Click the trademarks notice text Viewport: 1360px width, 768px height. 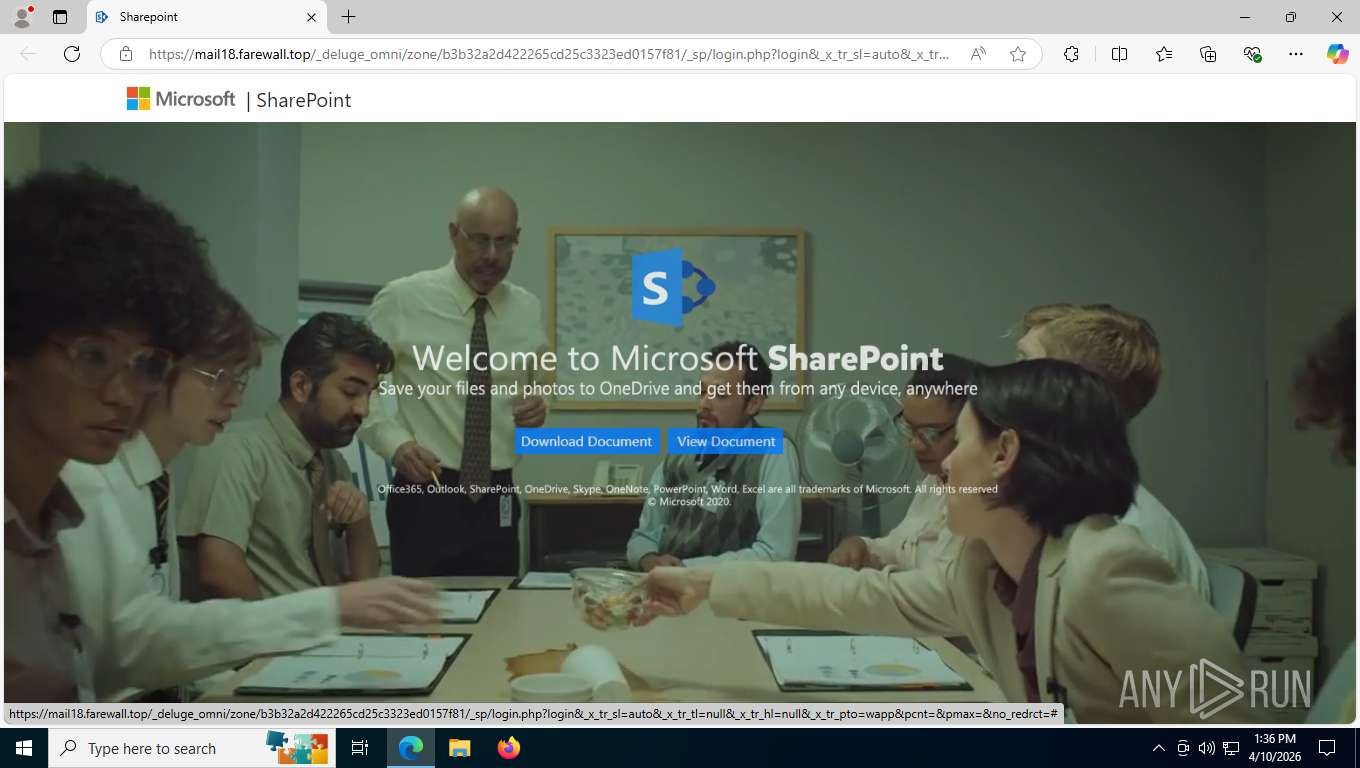687,489
